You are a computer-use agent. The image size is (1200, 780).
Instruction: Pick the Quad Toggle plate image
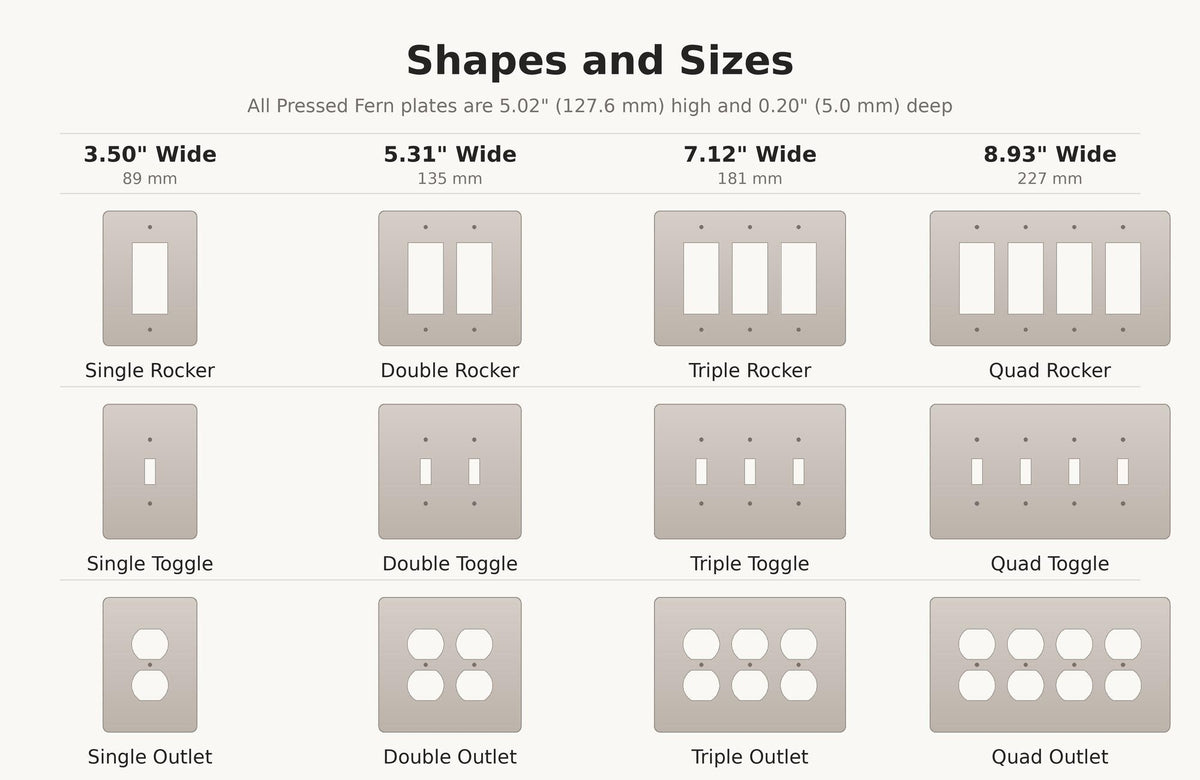click(x=1050, y=472)
